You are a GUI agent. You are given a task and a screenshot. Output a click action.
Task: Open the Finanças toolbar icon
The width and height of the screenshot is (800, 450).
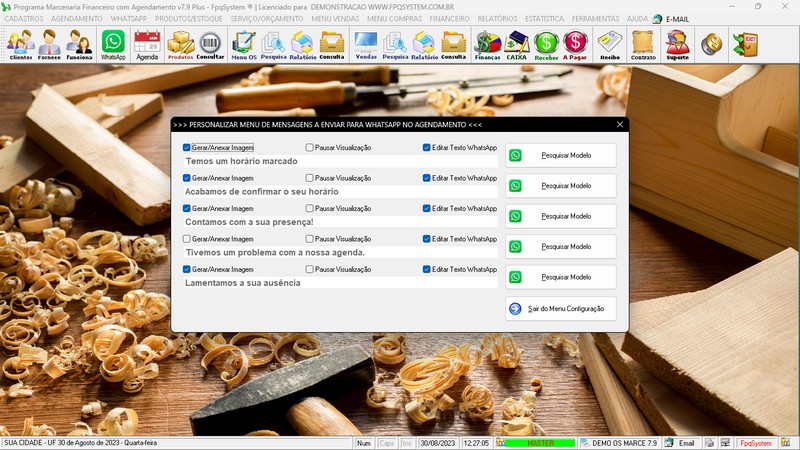pyautogui.click(x=487, y=44)
